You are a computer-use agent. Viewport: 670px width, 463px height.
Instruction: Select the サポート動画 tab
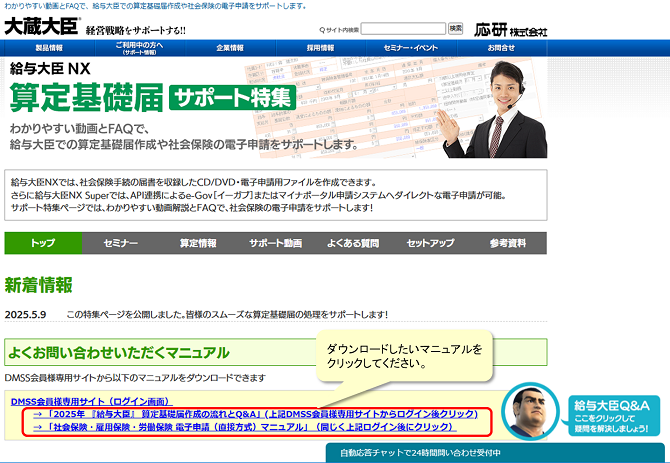point(276,243)
